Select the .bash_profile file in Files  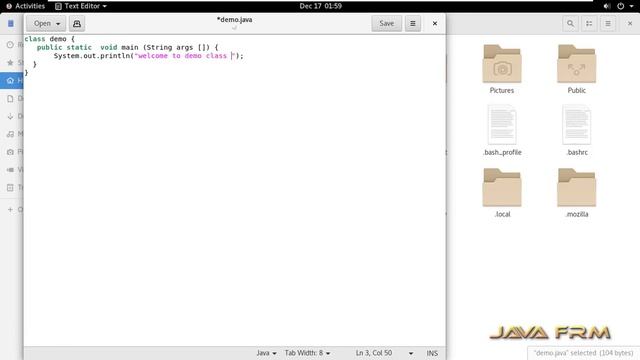point(502,131)
